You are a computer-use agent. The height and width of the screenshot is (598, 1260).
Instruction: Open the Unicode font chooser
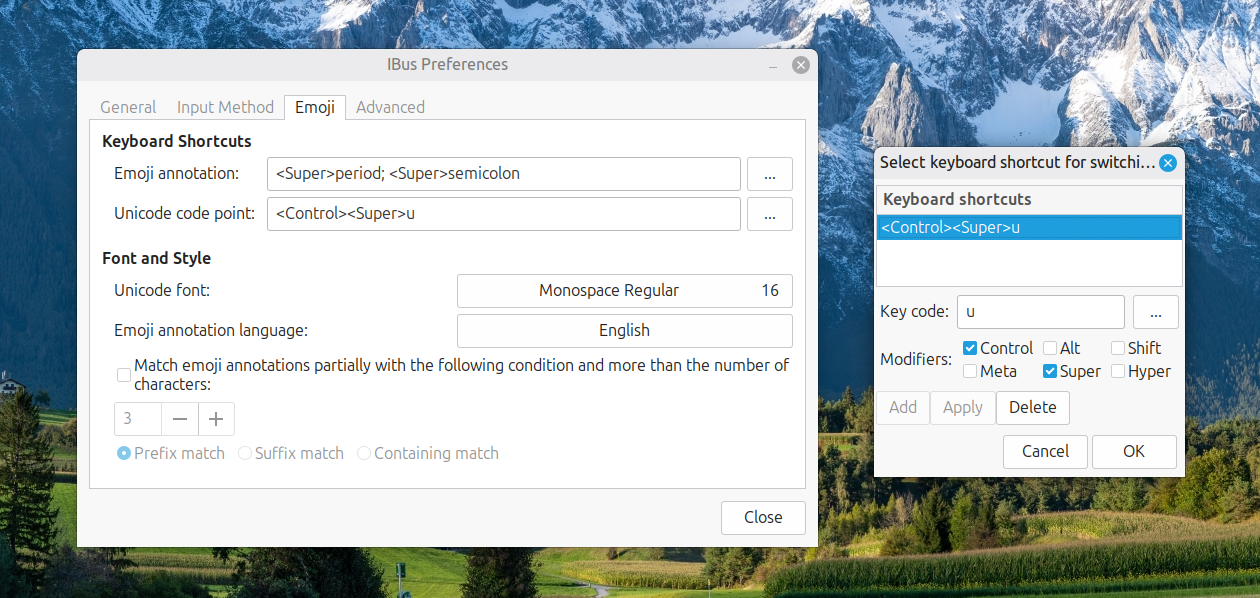pyautogui.click(x=624, y=291)
